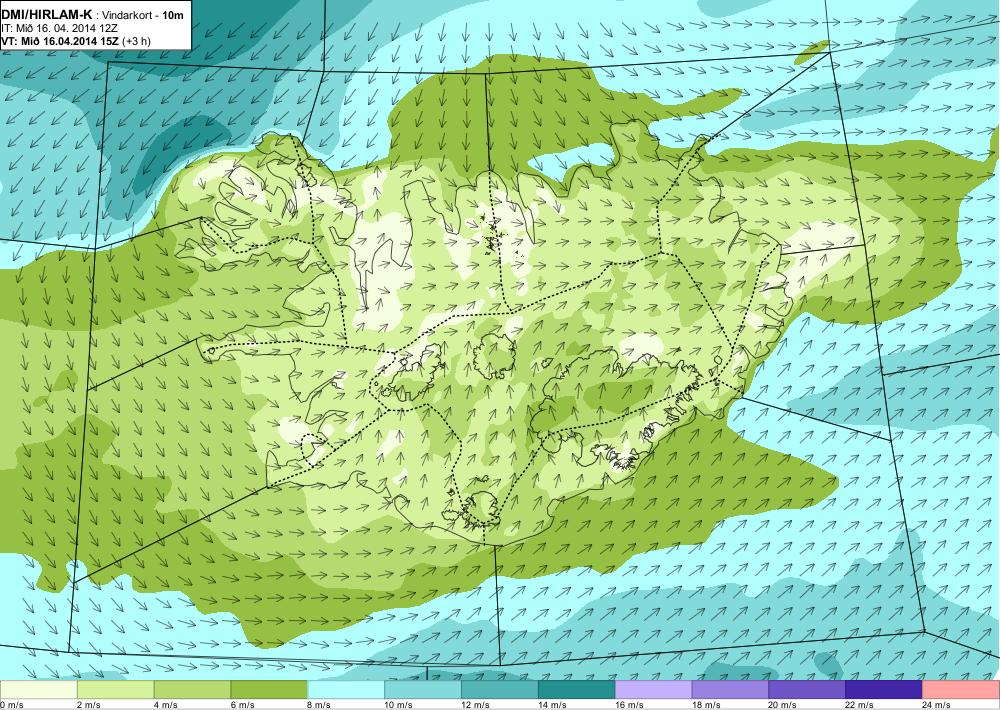
Task: Choose the legend swatch between 18 and 20 m/s
Action: 730,690
